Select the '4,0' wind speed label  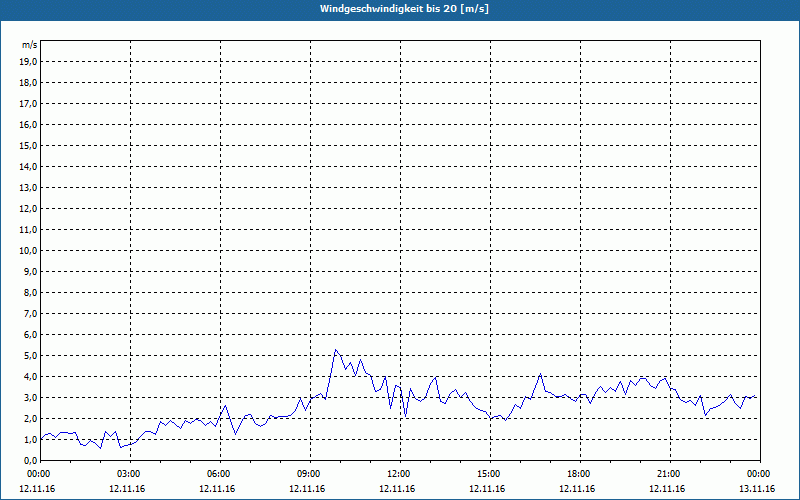click(x=31, y=376)
